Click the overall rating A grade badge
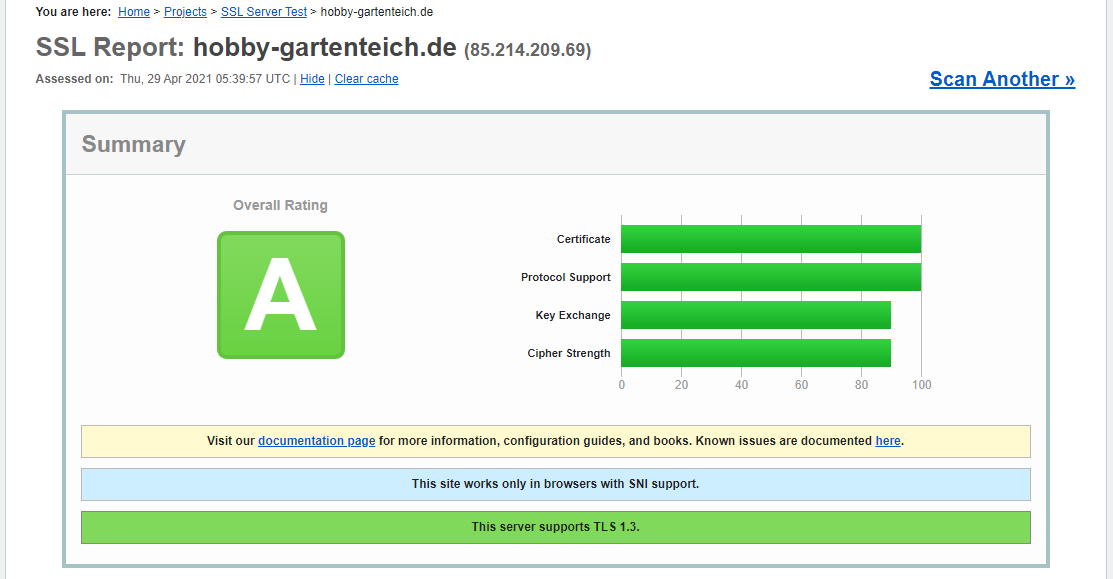This screenshot has height=579, width=1113. [x=281, y=294]
